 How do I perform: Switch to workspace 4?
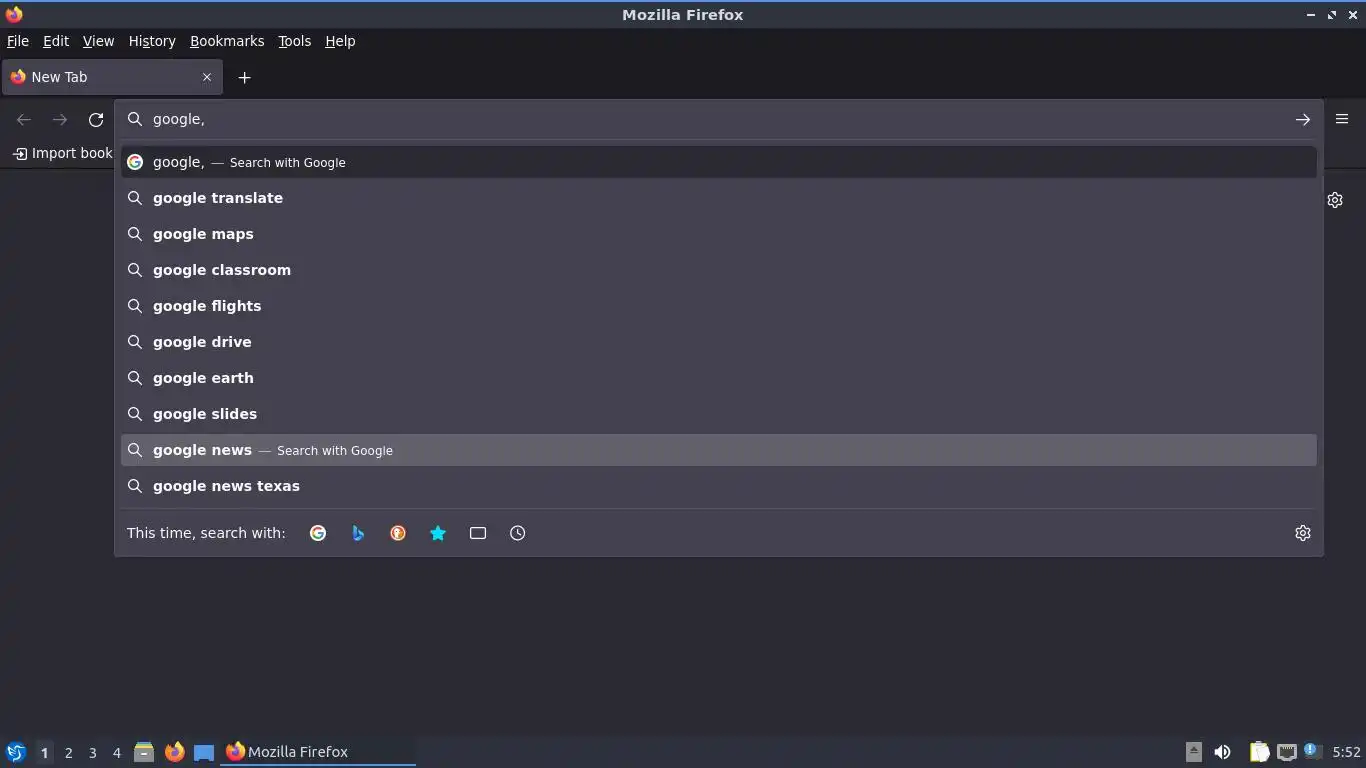116,753
